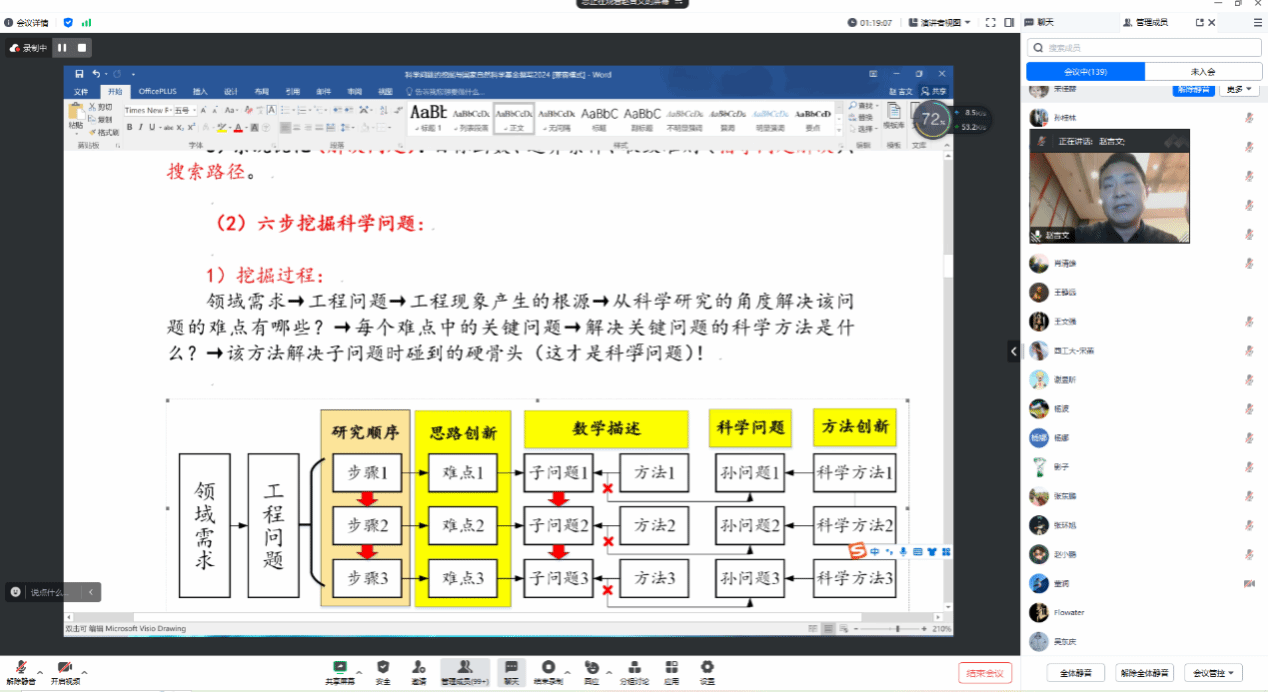Click the Share Screen (共享屏幕) icon
Viewport: 1268px width, 692px height.
(339, 668)
